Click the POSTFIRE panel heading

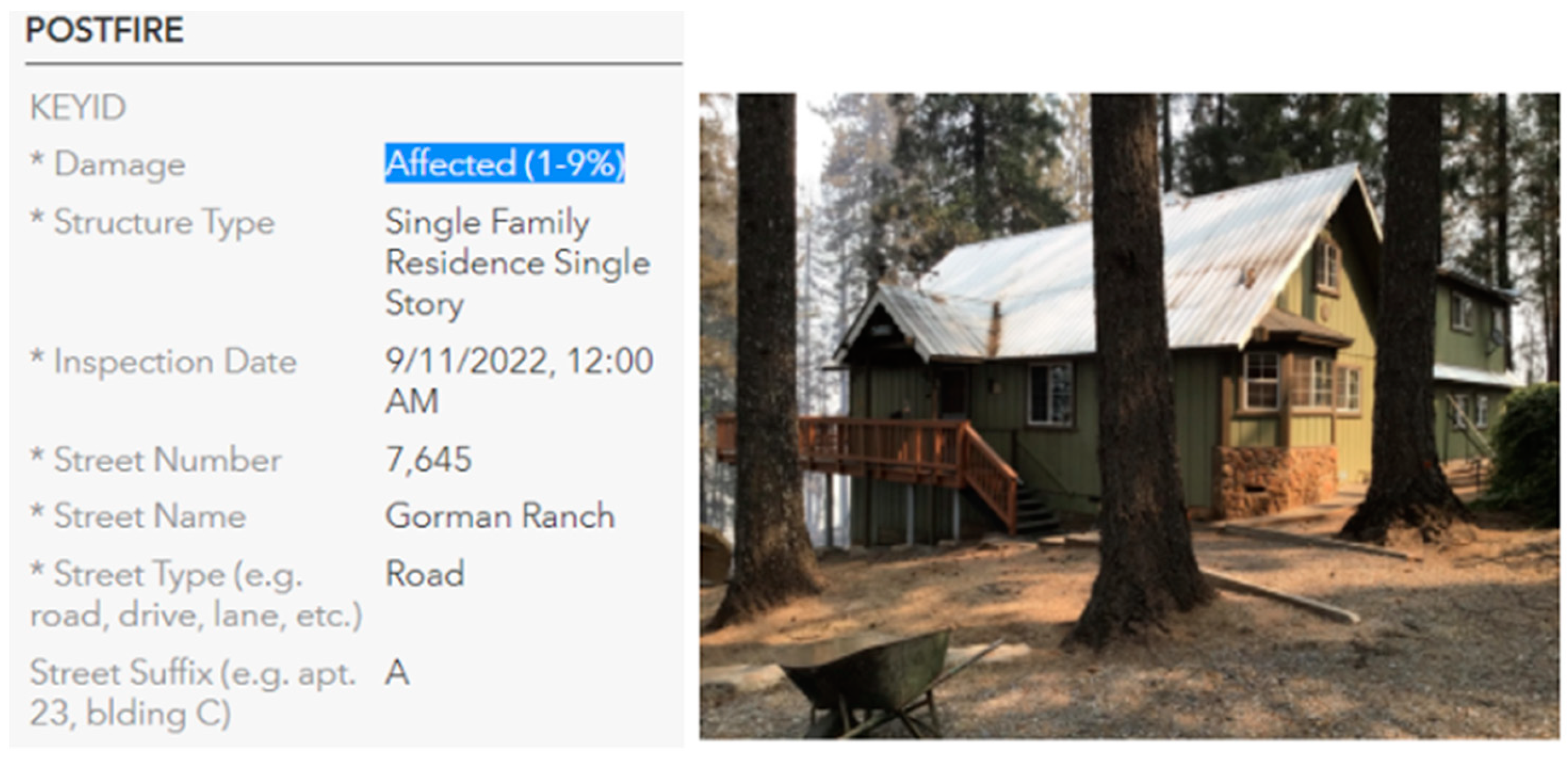pos(104,30)
